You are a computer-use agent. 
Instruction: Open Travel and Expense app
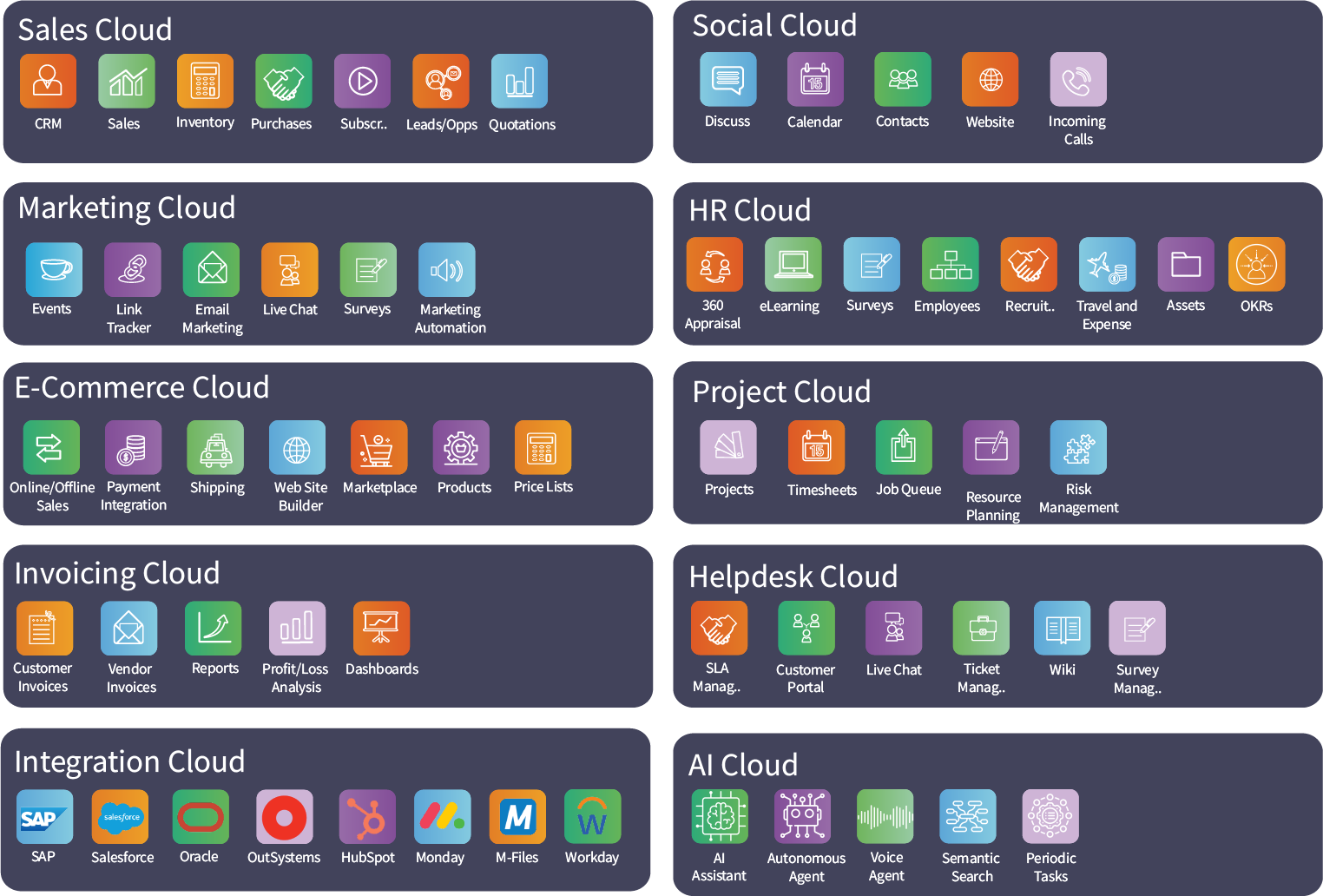pyautogui.click(x=1107, y=265)
